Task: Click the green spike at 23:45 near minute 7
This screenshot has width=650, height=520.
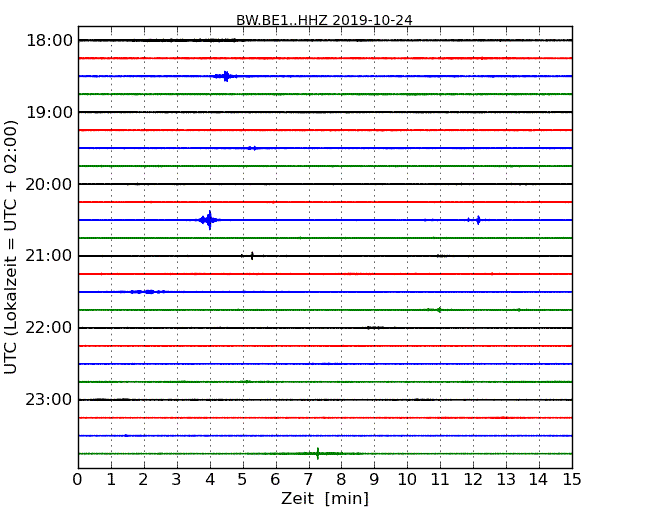Action: click(318, 454)
